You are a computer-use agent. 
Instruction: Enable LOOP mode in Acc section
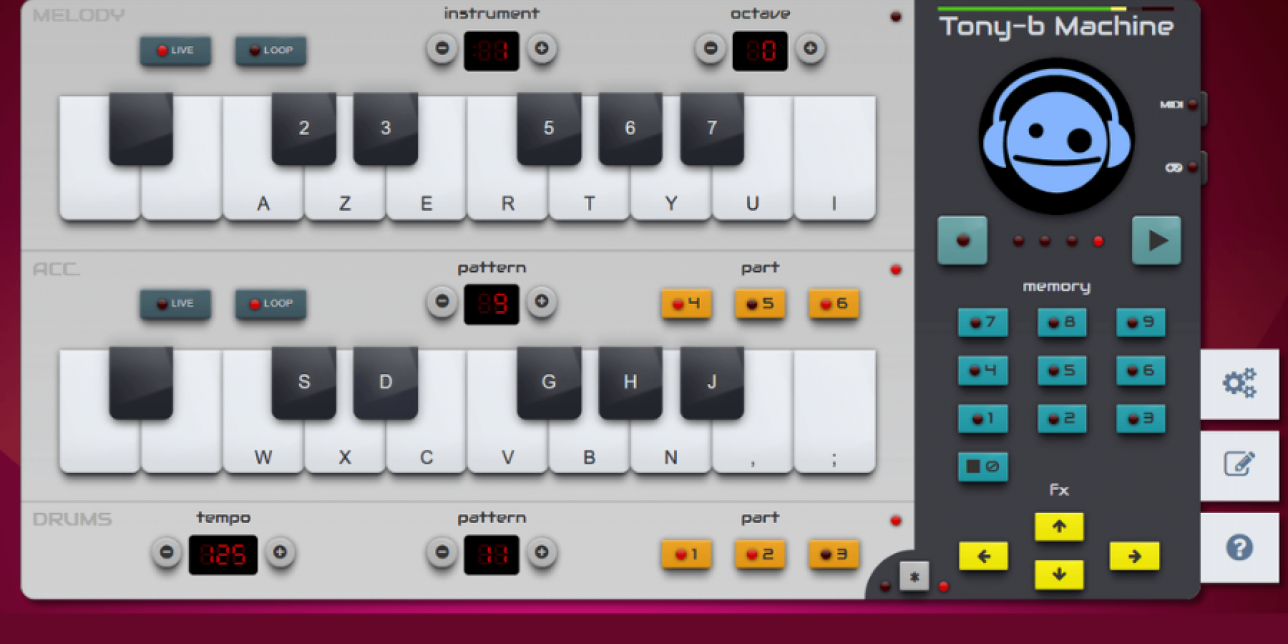pos(270,304)
